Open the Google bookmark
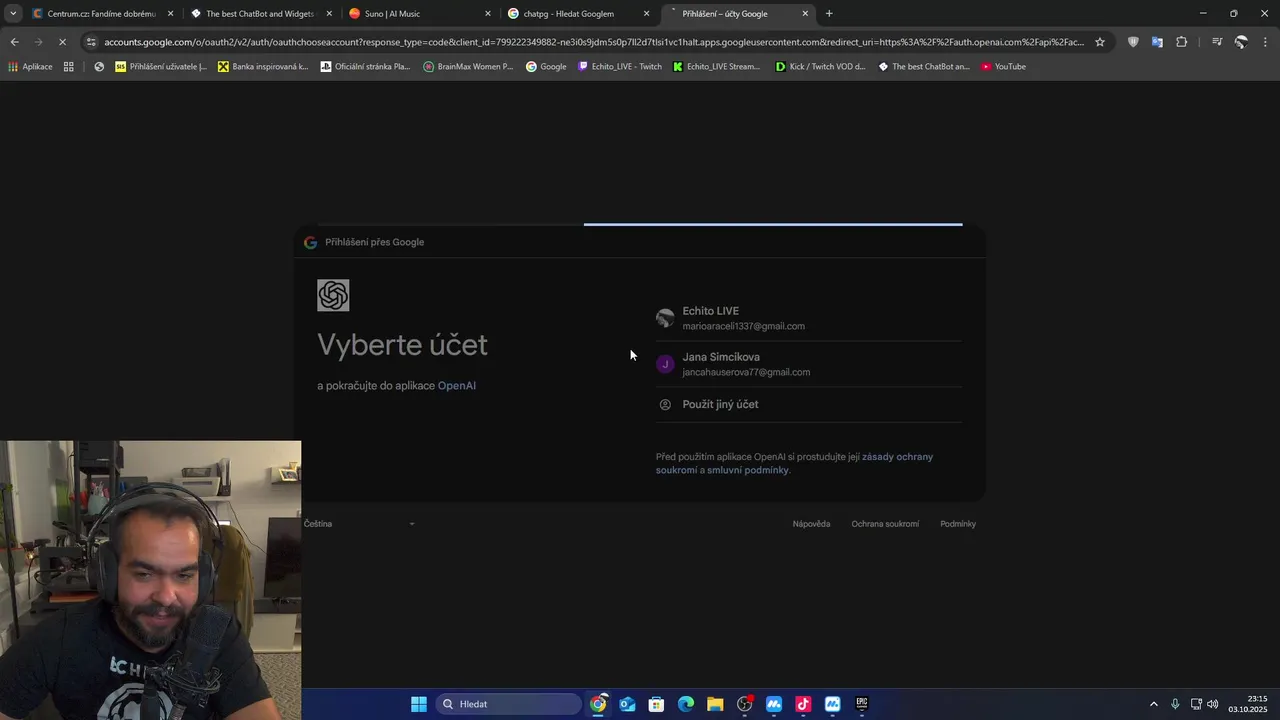Viewport: 1280px width, 720px height. (x=545, y=67)
